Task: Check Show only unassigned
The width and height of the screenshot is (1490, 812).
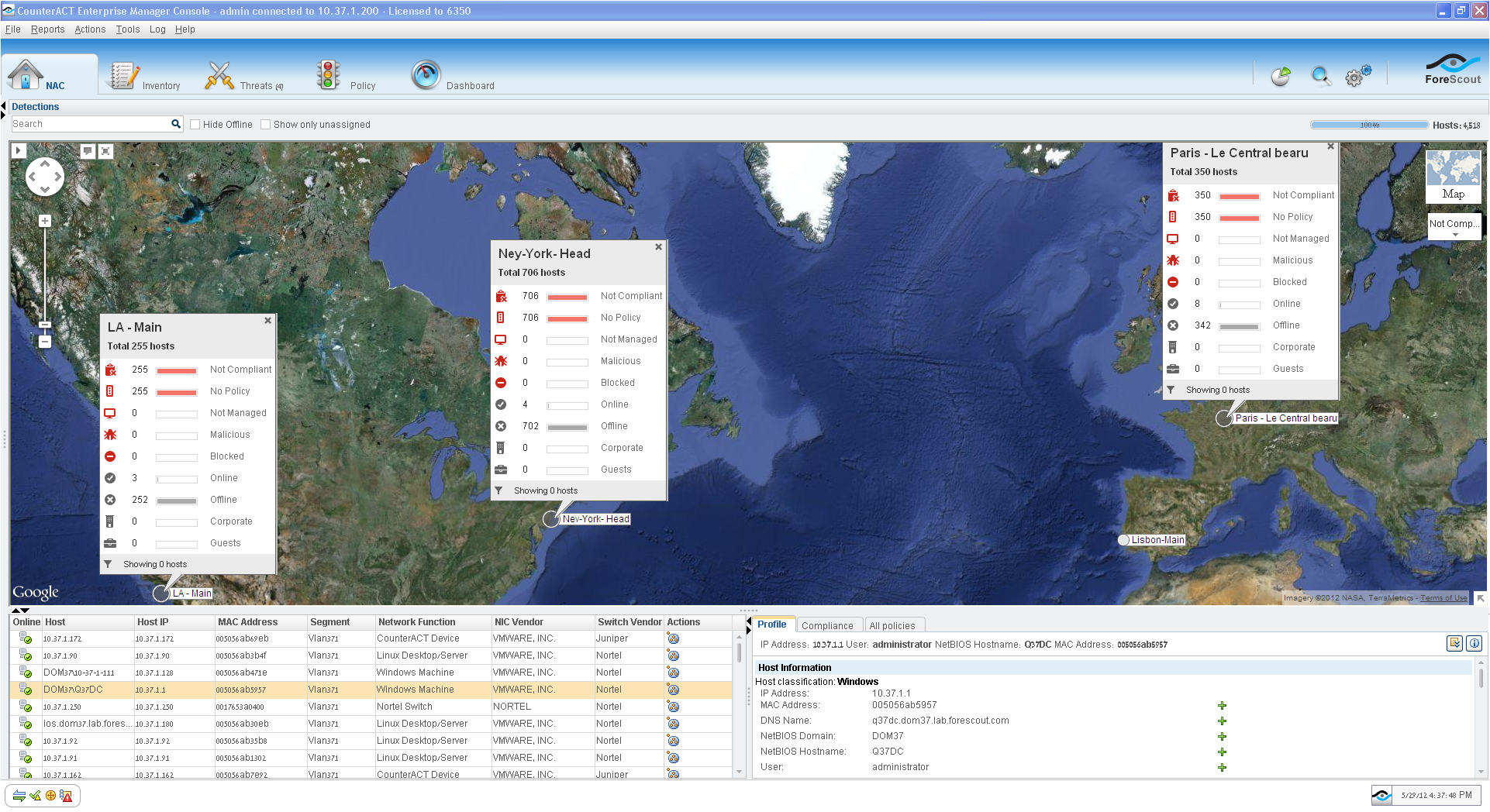Action: (x=266, y=125)
